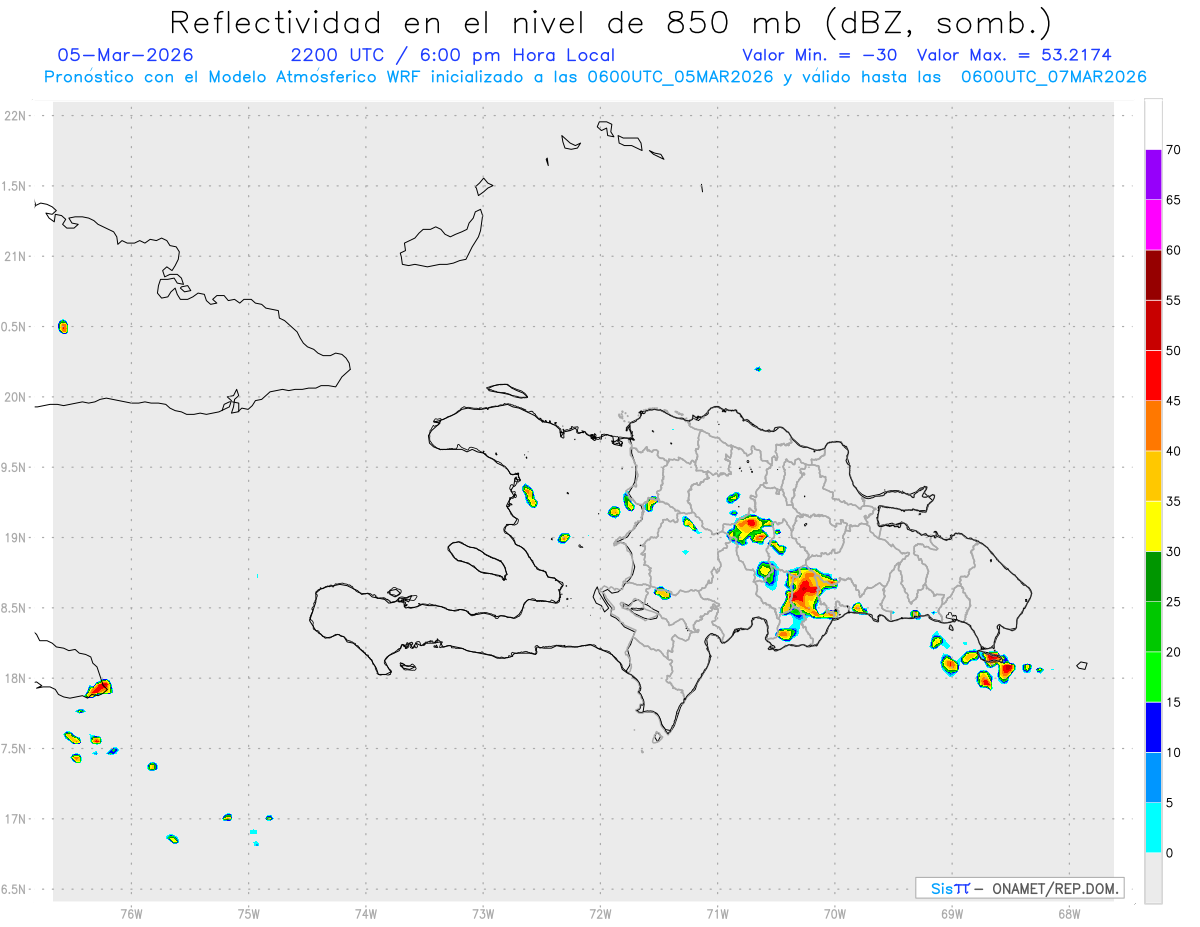Click the colorbar label "5"

pyautogui.click(x=1169, y=803)
